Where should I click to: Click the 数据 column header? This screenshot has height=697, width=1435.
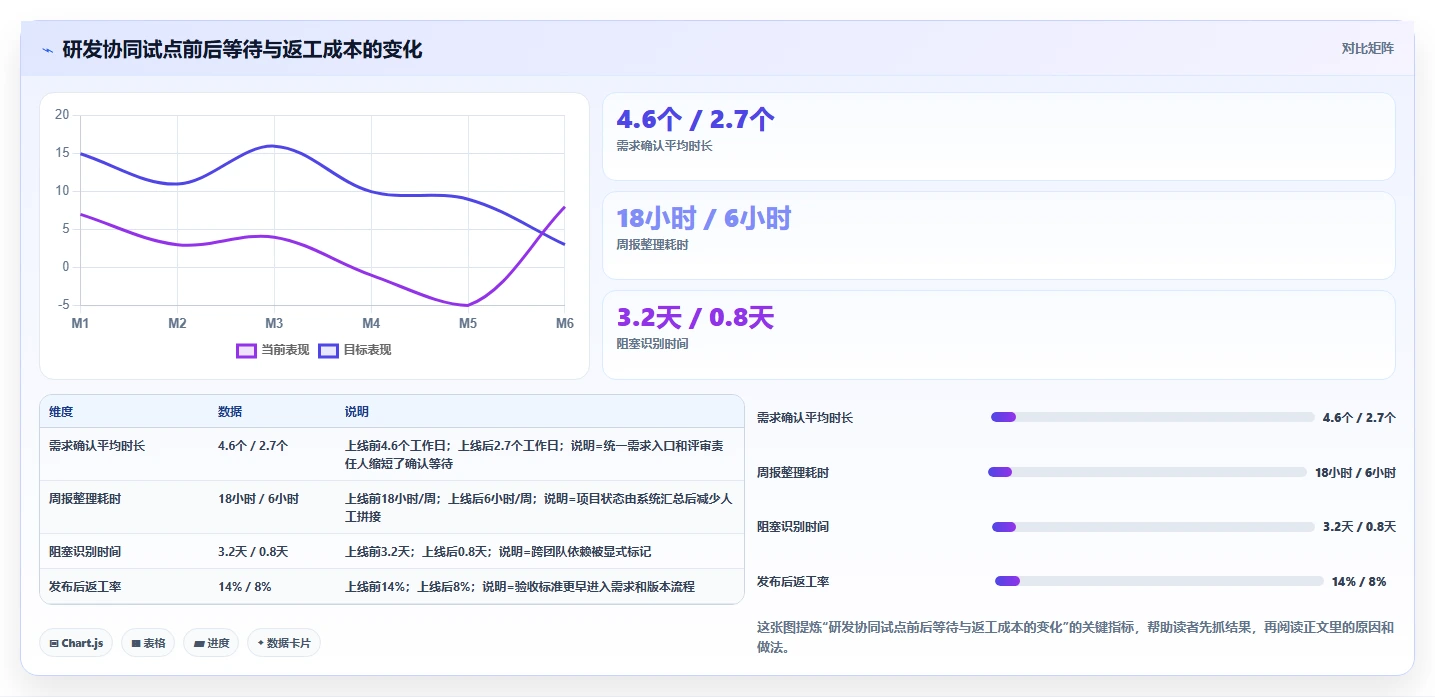tap(230, 412)
